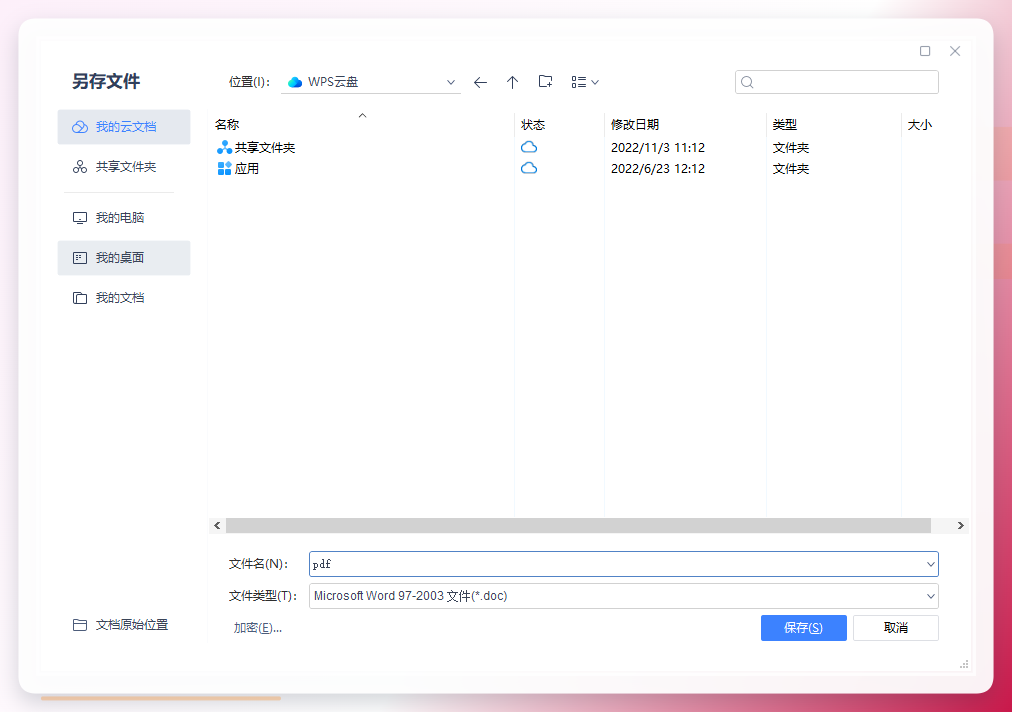1012x712 pixels.
Task: Click cloud status icon of 共享文件夹
Action: click(529, 147)
